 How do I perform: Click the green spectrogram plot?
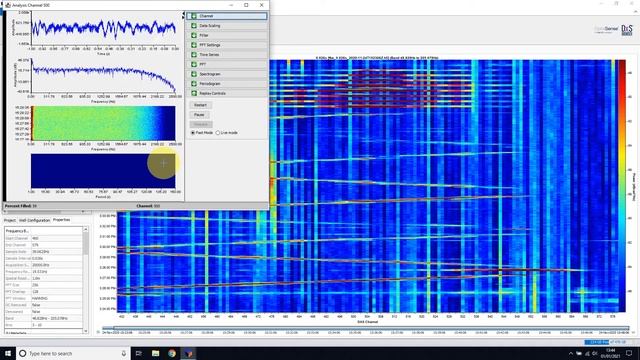click(103, 123)
